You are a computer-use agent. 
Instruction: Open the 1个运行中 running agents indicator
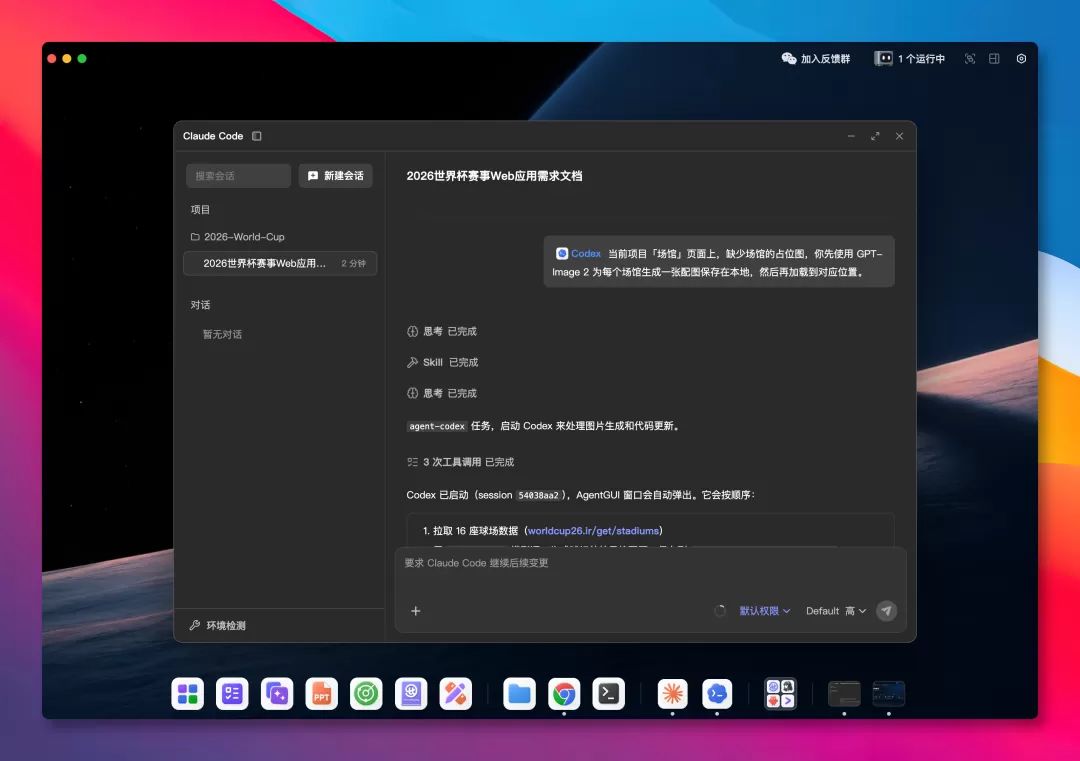(x=909, y=59)
